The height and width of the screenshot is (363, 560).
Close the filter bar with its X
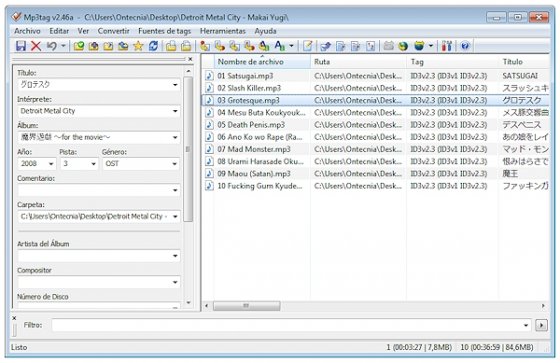14,318
